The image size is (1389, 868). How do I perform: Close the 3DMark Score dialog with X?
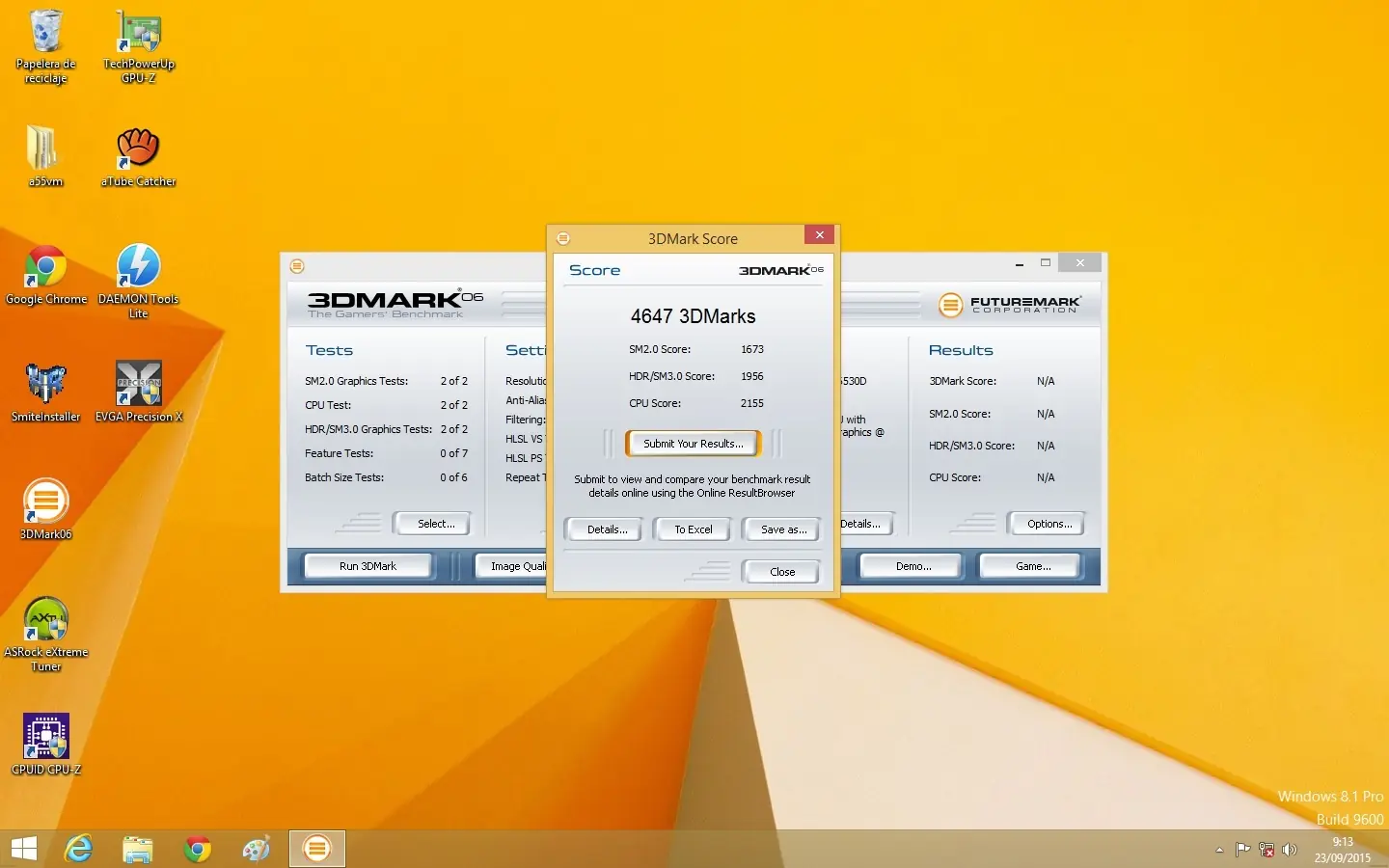coord(819,234)
